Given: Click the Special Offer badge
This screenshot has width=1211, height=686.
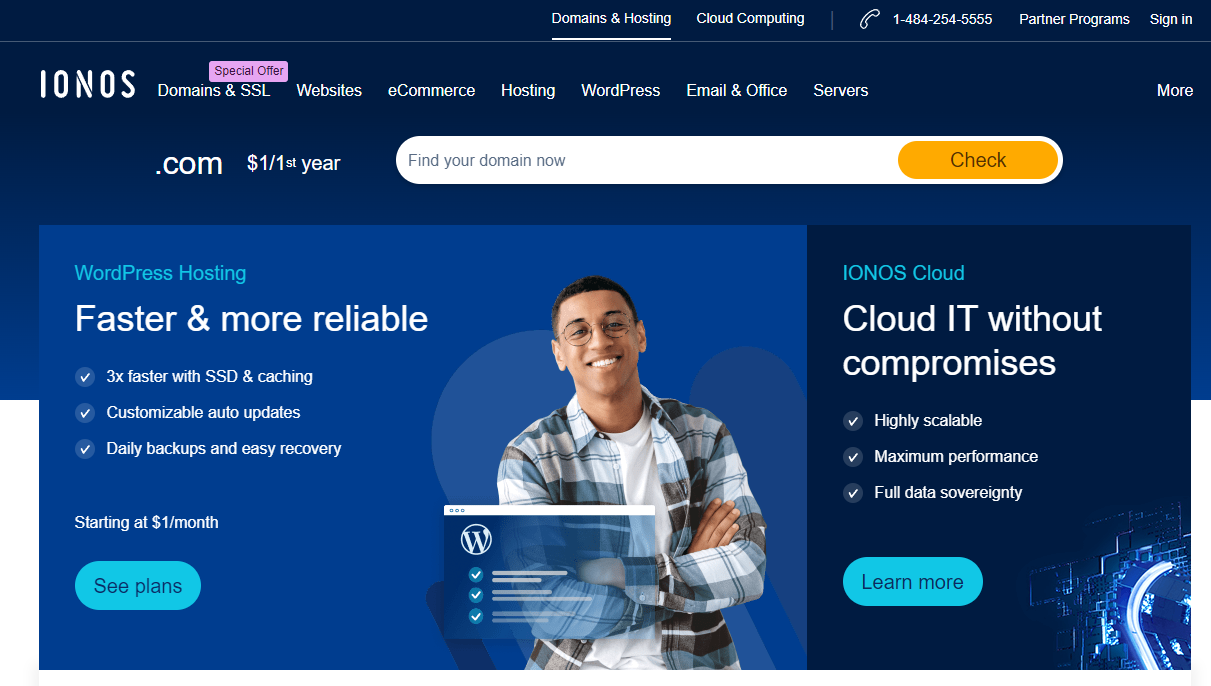Looking at the screenshot, I should point(249,71).
